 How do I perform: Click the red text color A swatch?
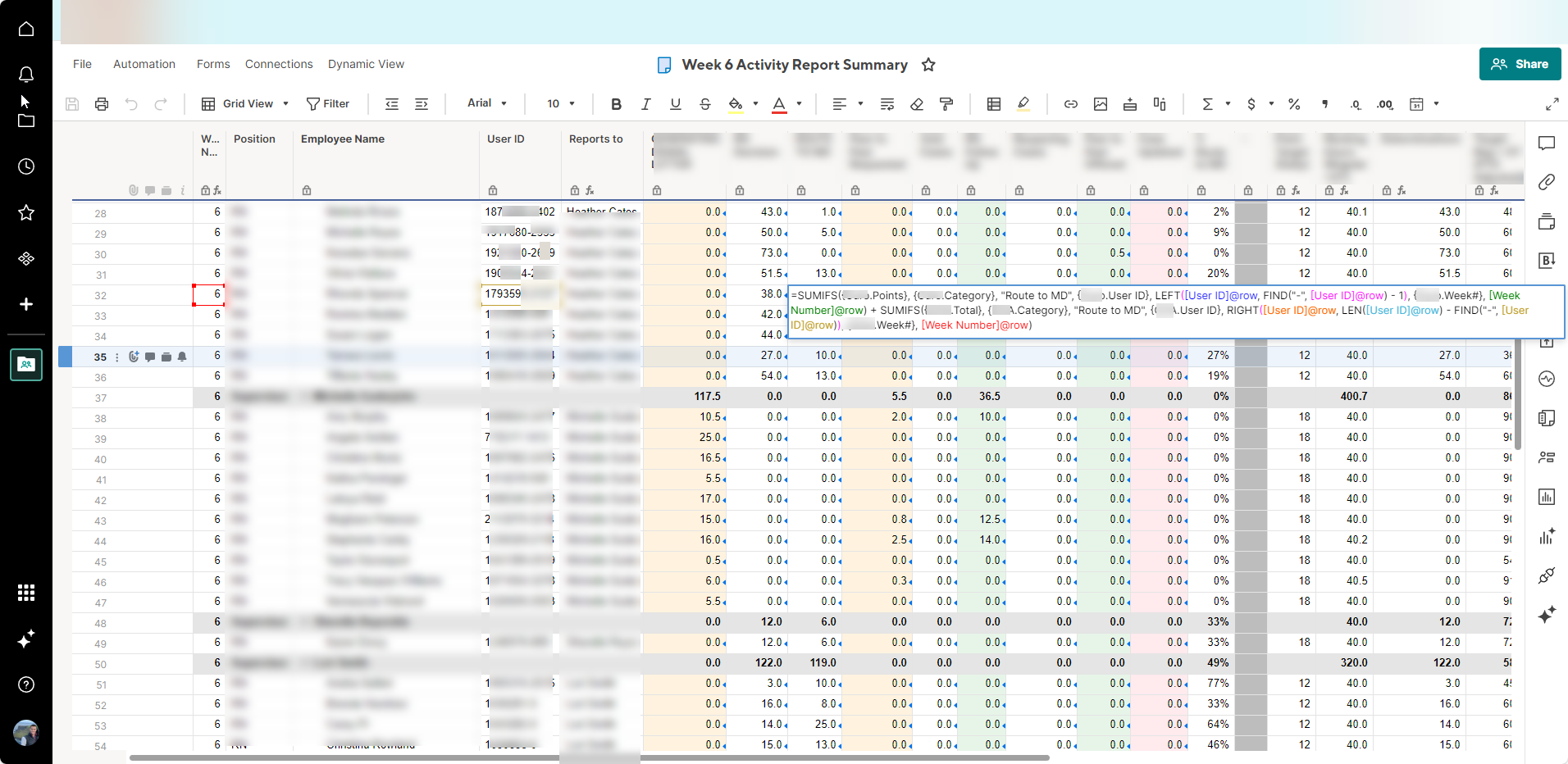coord(779,104)
